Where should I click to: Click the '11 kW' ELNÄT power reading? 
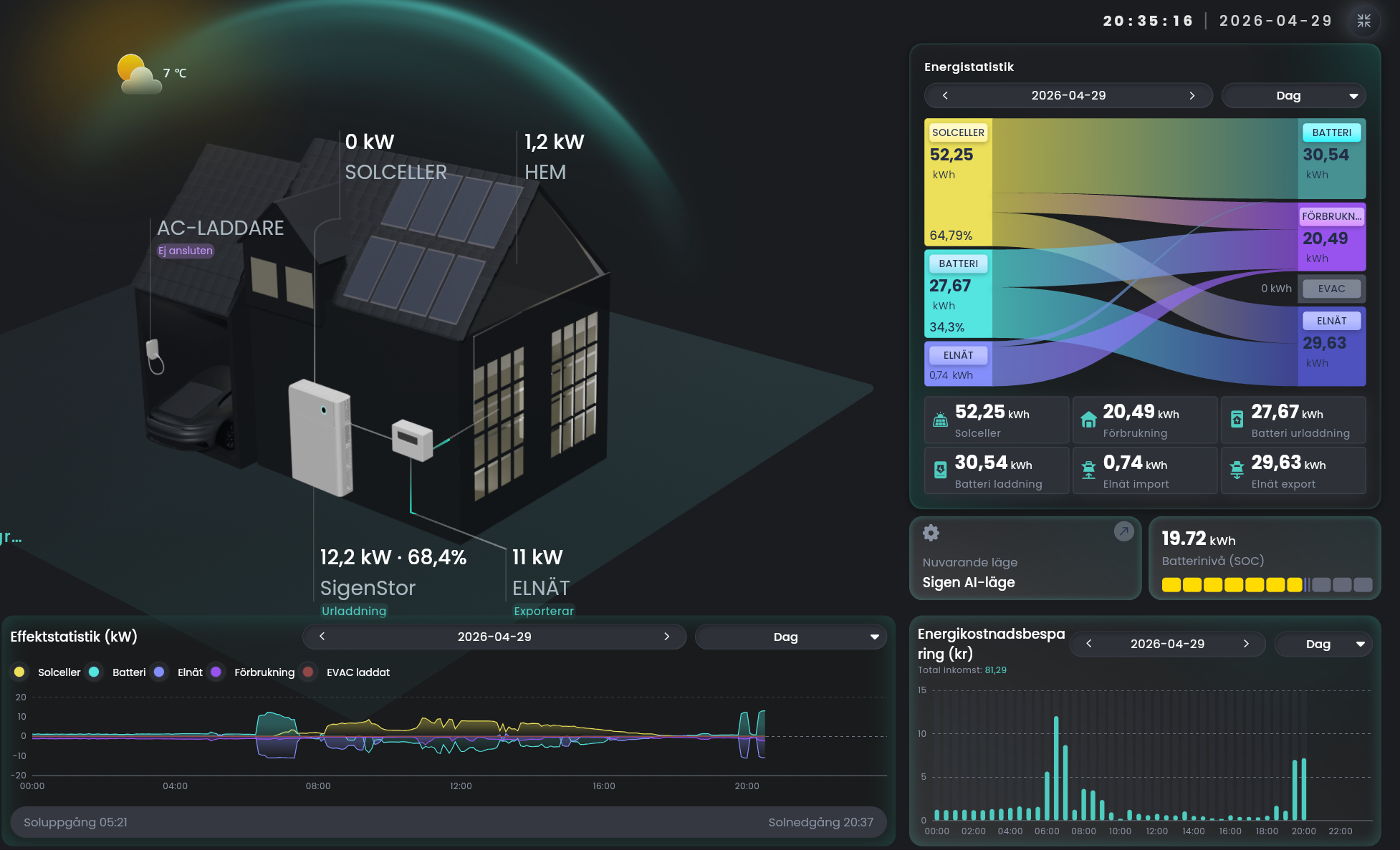[x=537, y=557]
